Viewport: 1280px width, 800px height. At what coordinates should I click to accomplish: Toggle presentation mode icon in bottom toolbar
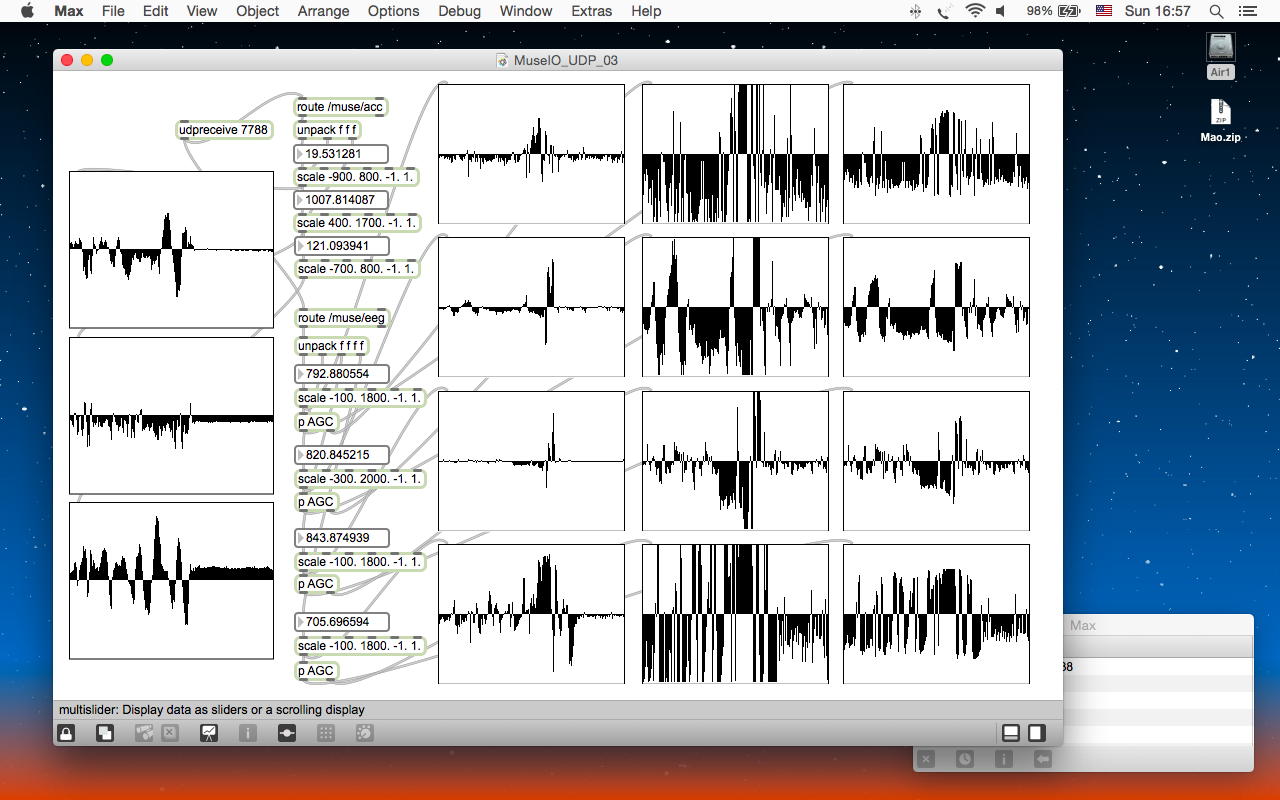(209, 733)
